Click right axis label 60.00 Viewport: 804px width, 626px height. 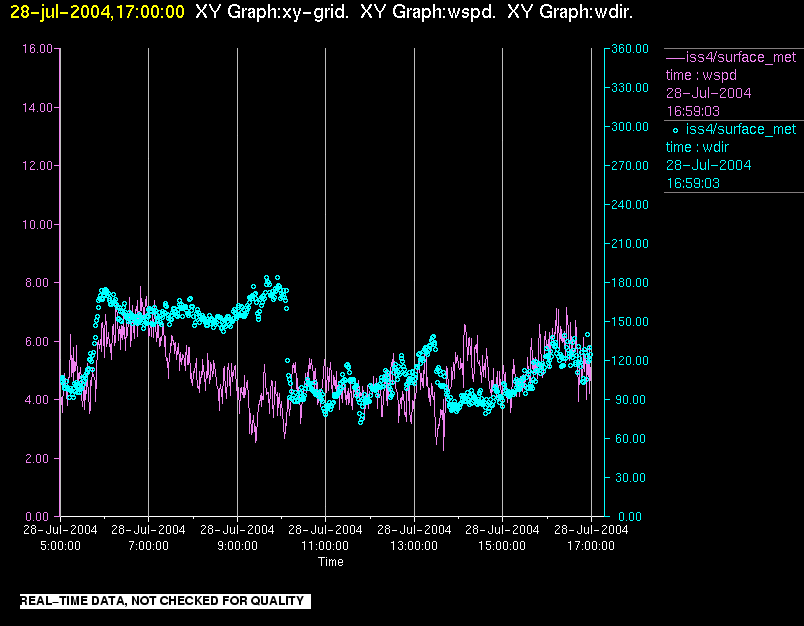(630, 438)
